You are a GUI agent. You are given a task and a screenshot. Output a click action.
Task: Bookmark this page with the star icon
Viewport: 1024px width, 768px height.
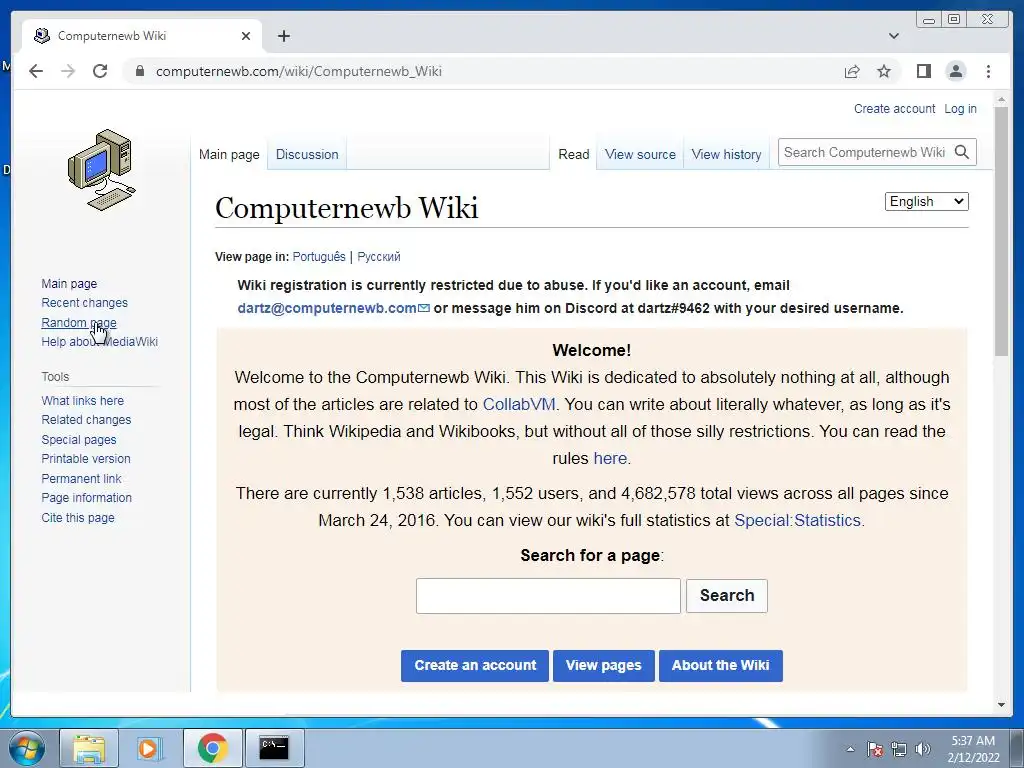884,71
